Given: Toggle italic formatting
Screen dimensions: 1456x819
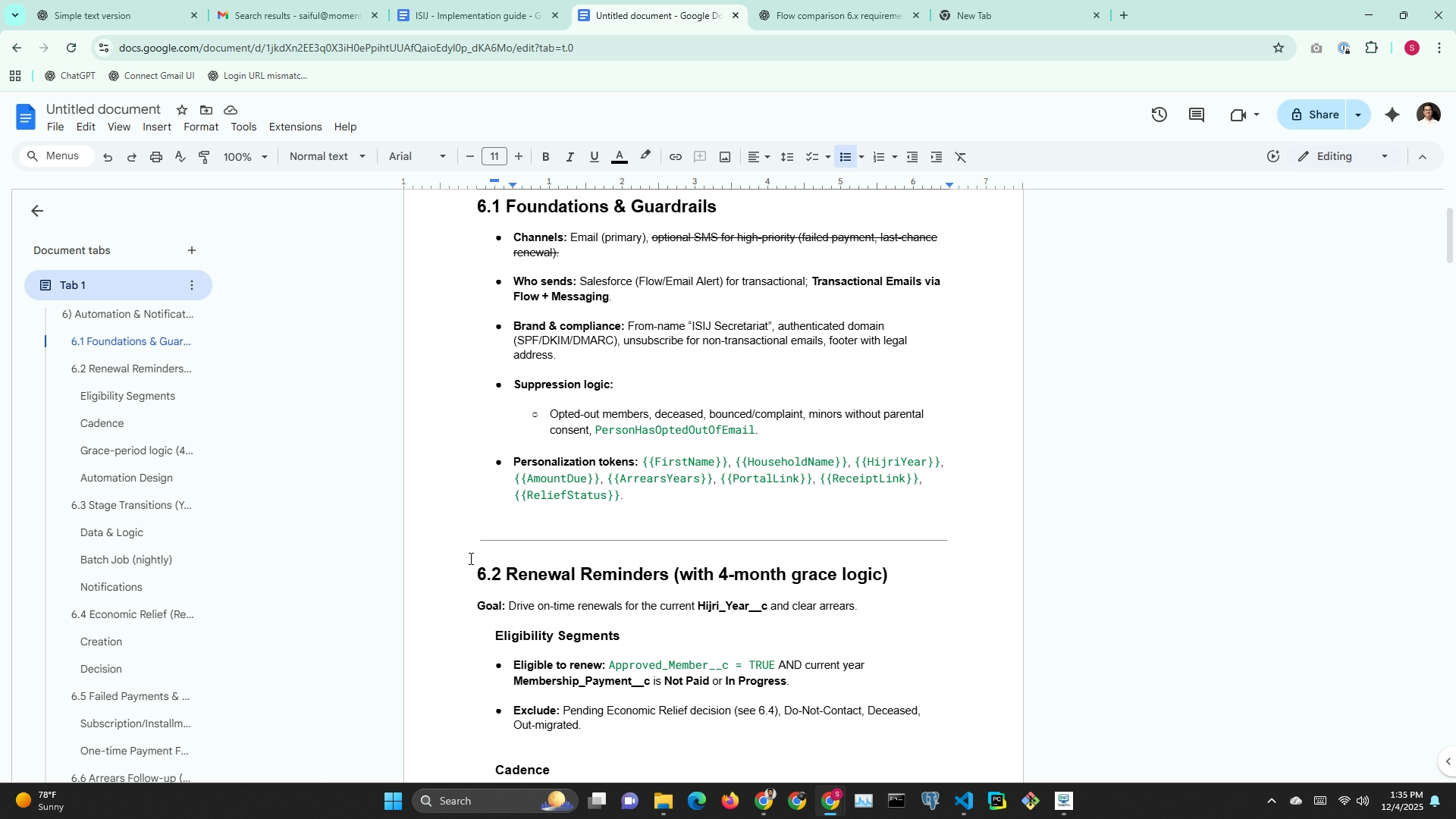Looking at the screenshot, I should point(570,157).
